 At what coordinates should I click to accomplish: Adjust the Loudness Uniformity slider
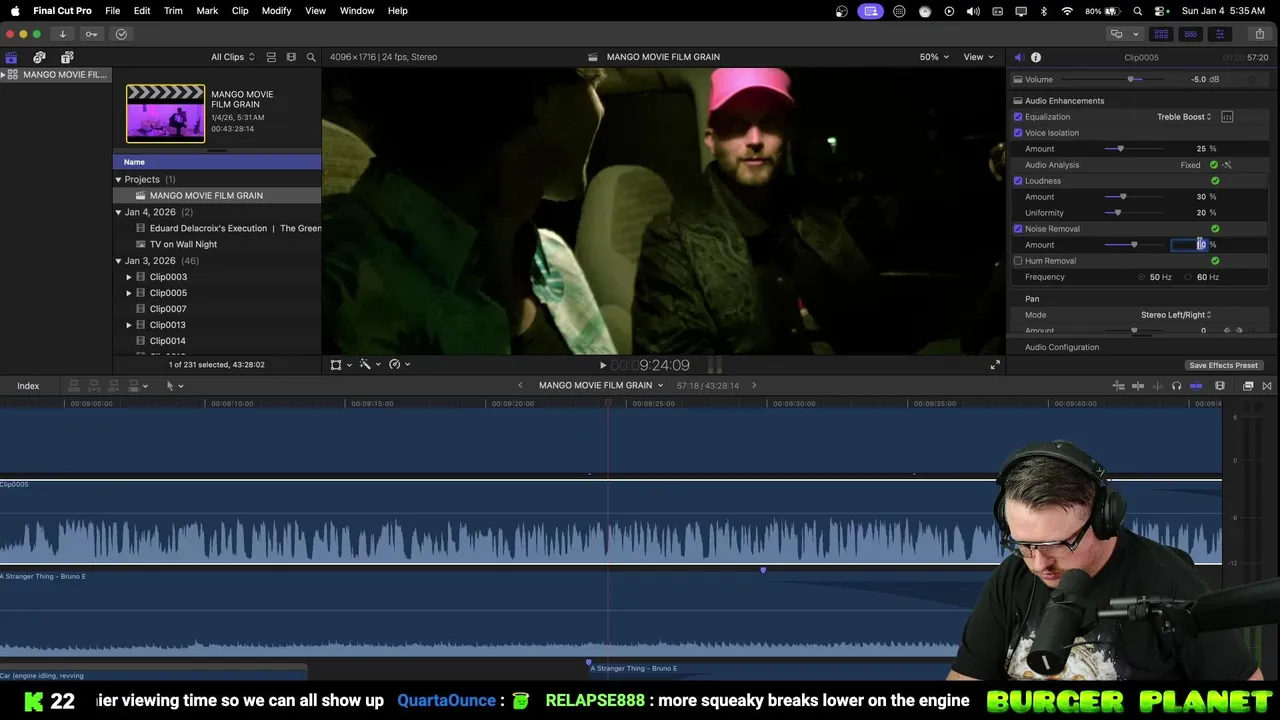pyautogui.click(x=1134, y=213)
